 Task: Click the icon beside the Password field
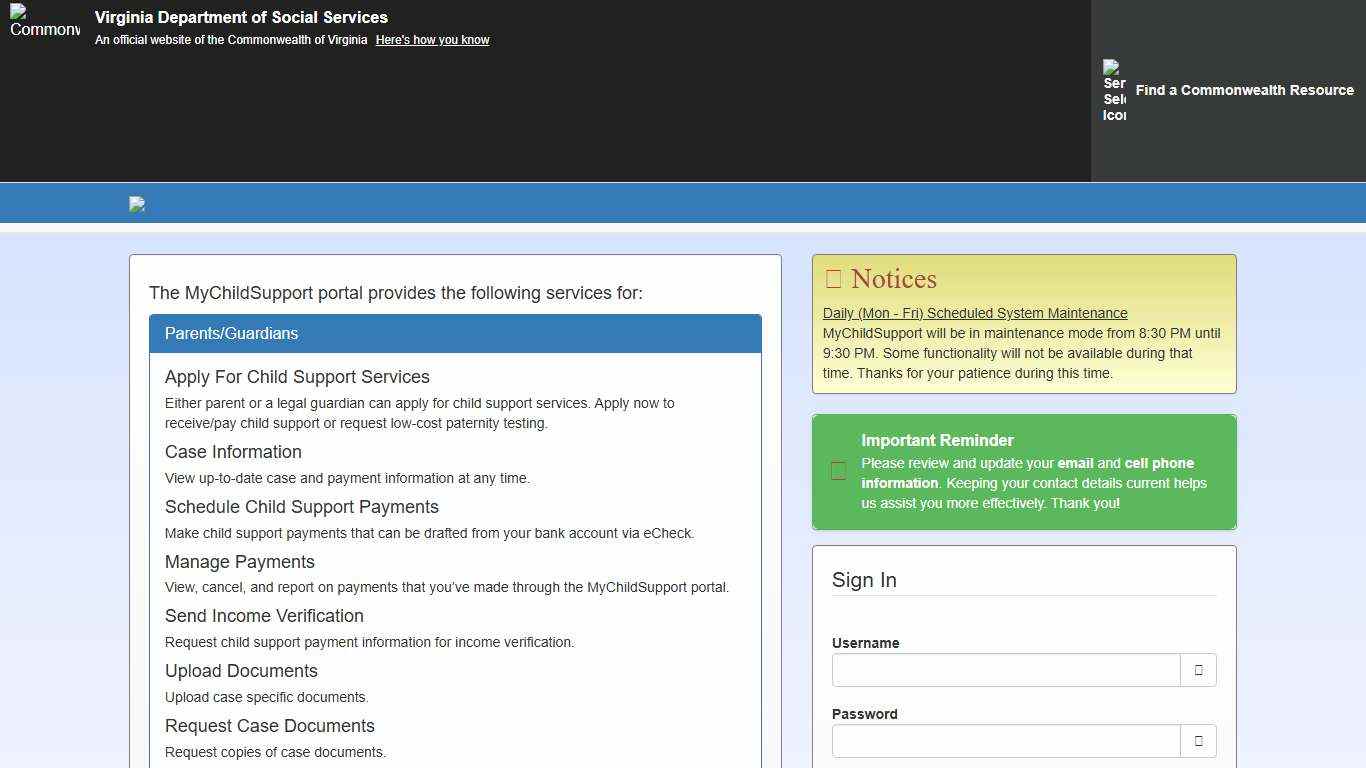coord(1198,741)
